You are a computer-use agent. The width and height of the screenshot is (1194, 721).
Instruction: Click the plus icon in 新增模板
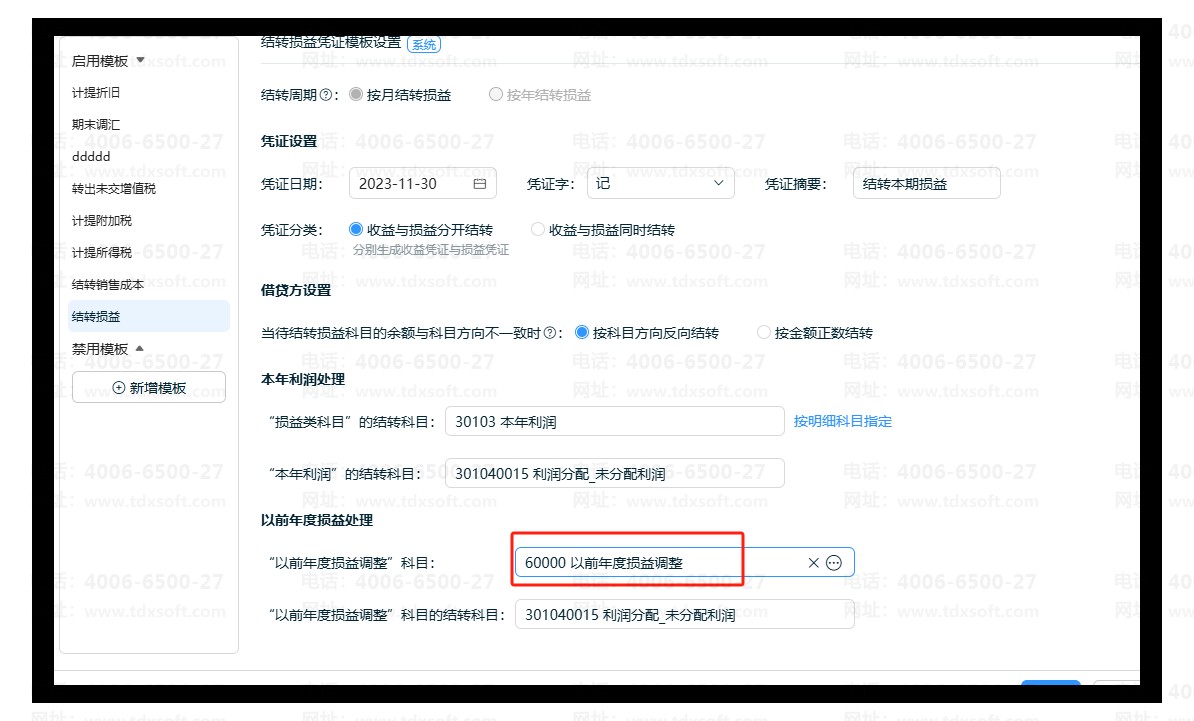coord(119,388)
